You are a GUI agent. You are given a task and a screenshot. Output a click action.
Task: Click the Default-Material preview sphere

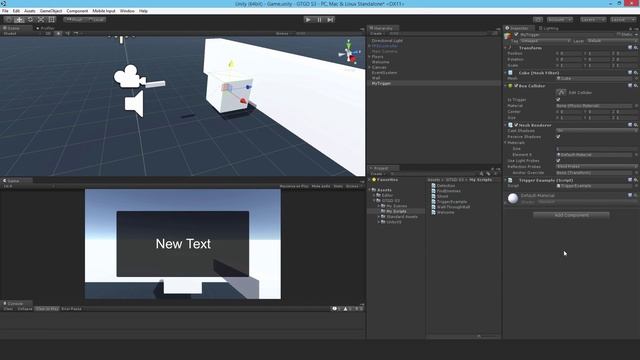[513, 198]
